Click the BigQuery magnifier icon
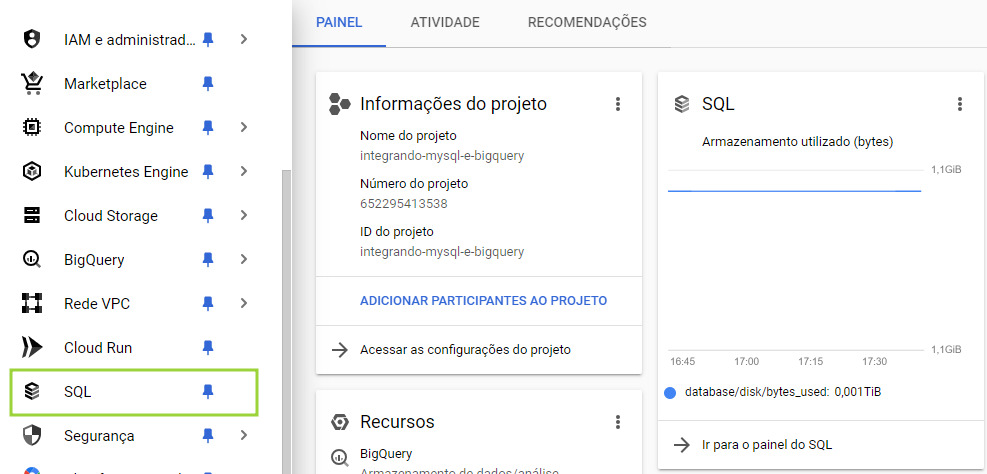987x474 pixels. [31, 259]
